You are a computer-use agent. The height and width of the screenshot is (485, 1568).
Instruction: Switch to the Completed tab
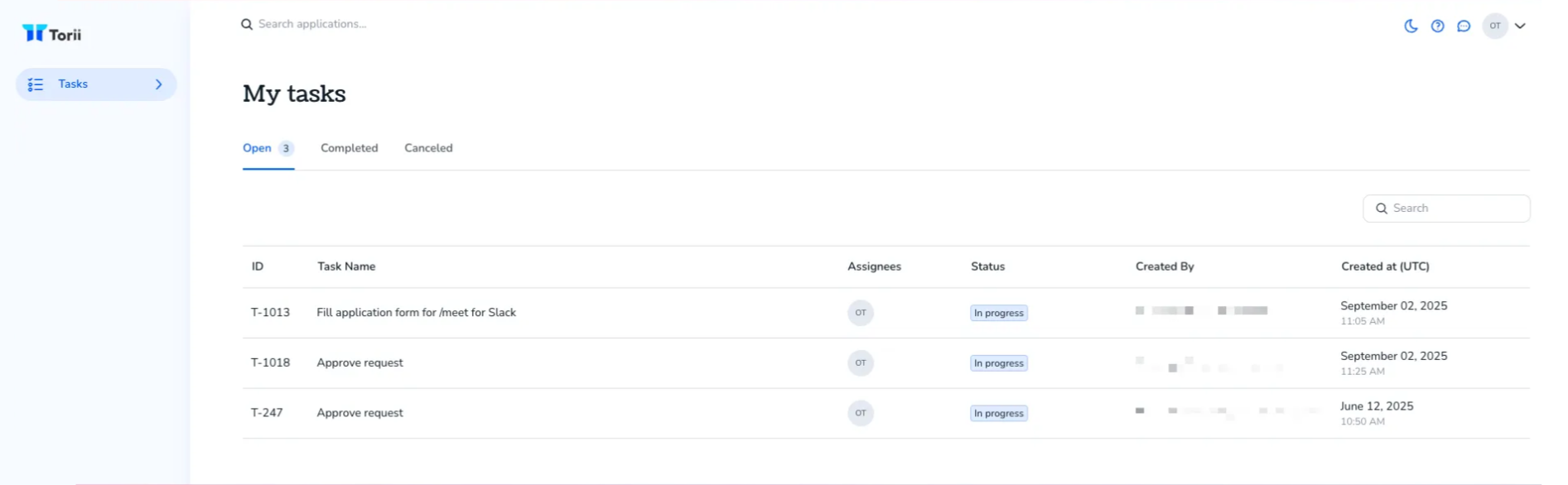point(349,148)
